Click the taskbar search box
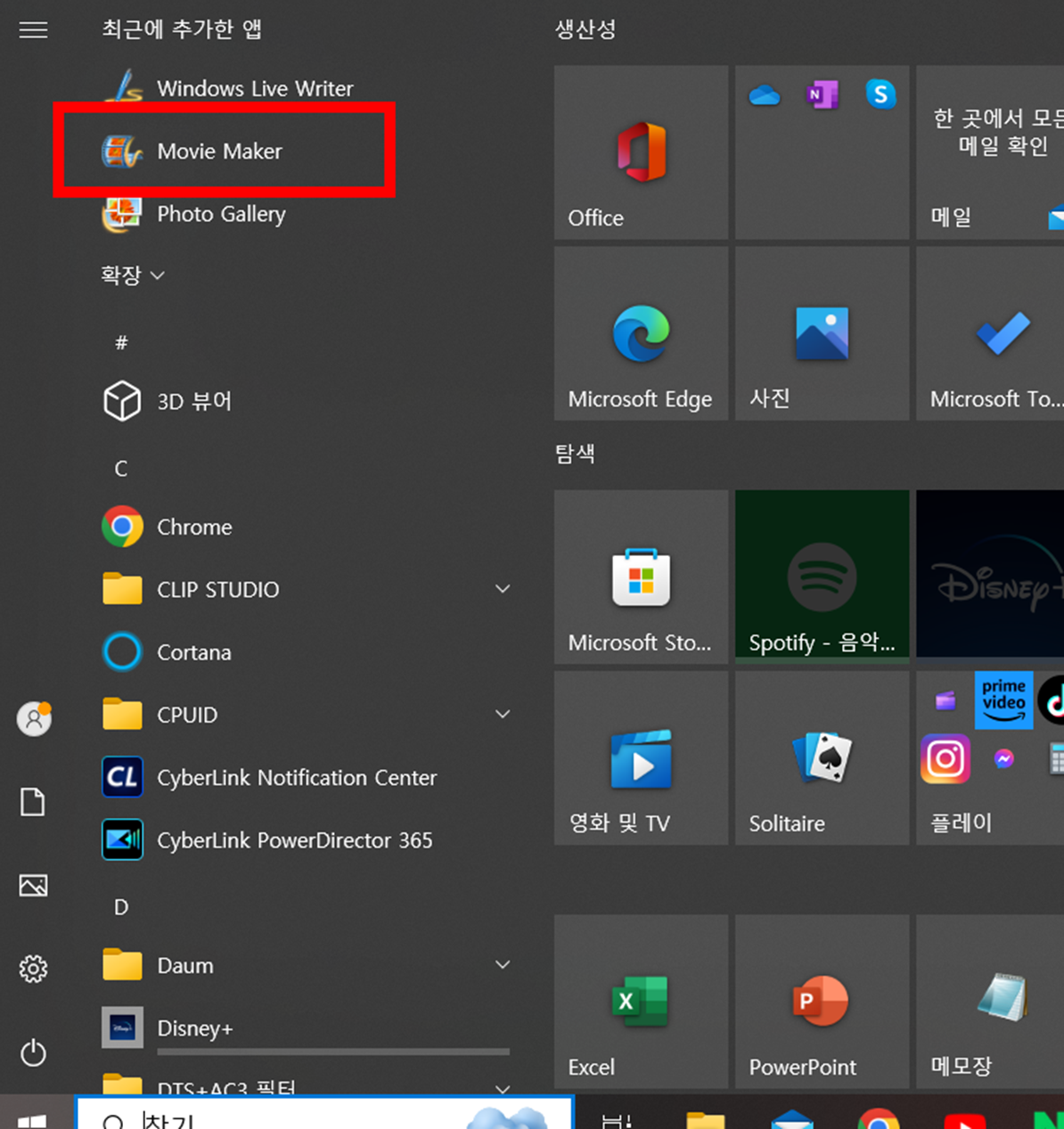 (x=323, y=1114)
